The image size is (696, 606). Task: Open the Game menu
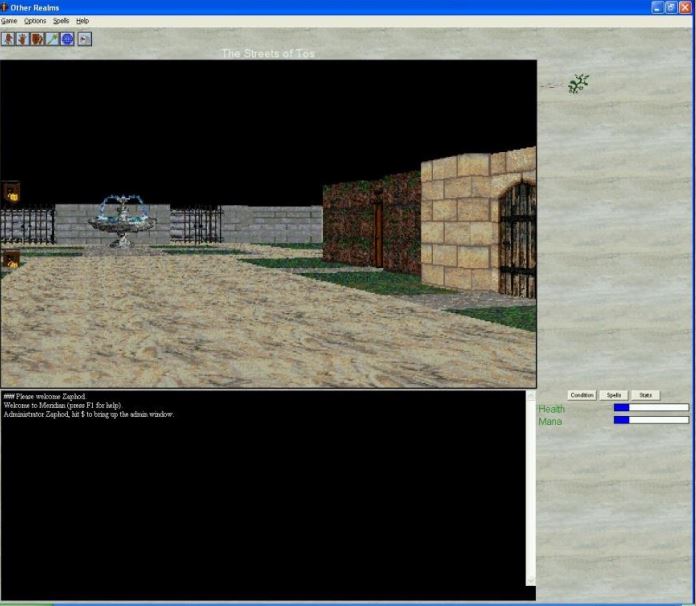click(9, 21)
